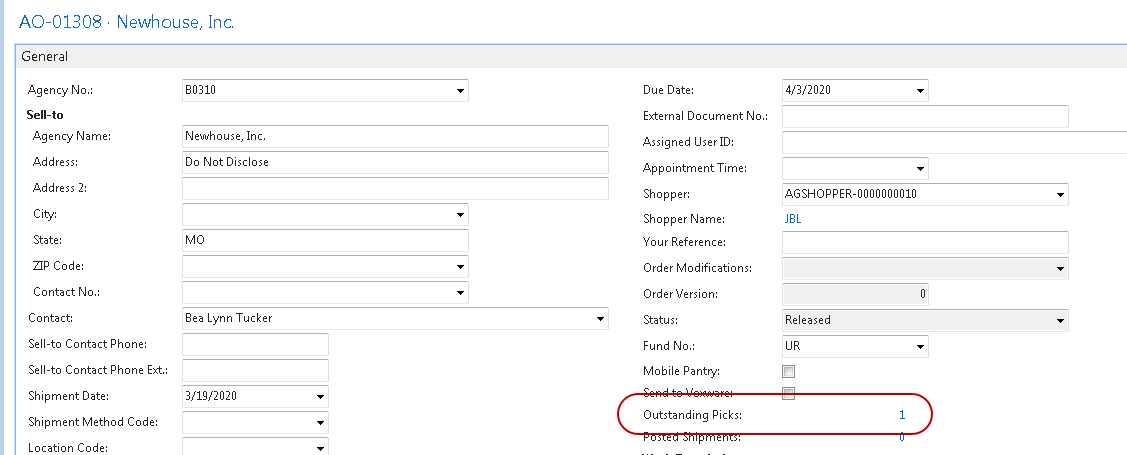Select the External Document No. field
The width and height of the screenshot is (1127, 455).
tap(925, 117)
